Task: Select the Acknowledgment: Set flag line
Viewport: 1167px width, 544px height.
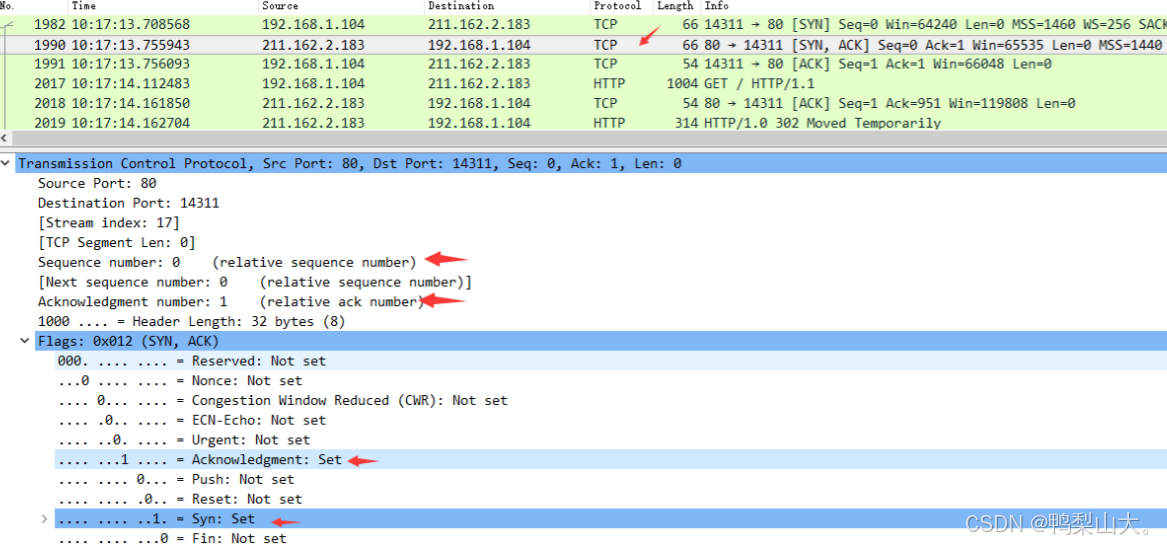Action: tap(199, 460)
